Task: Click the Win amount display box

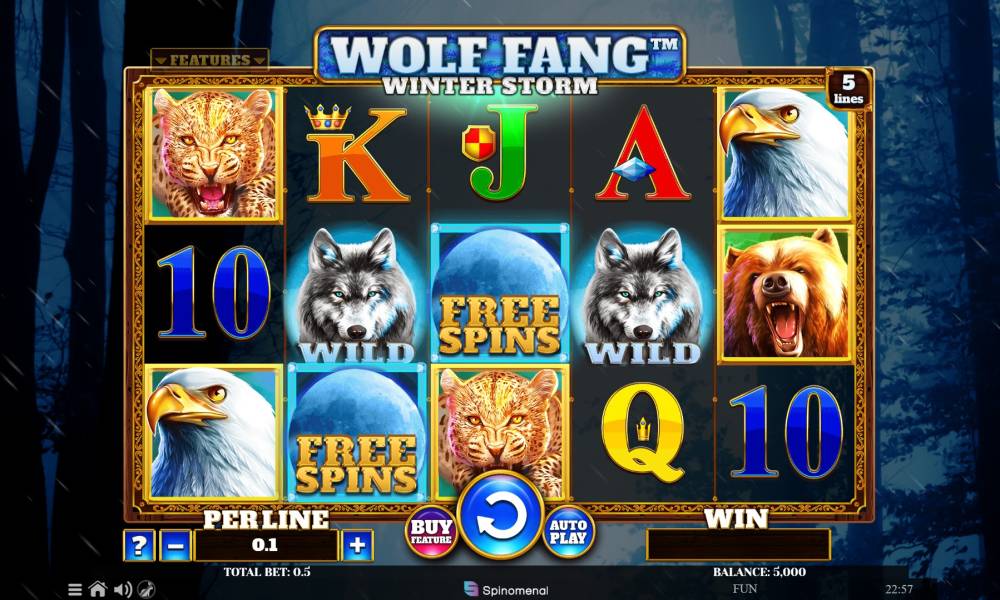Action: coord(739,545)
